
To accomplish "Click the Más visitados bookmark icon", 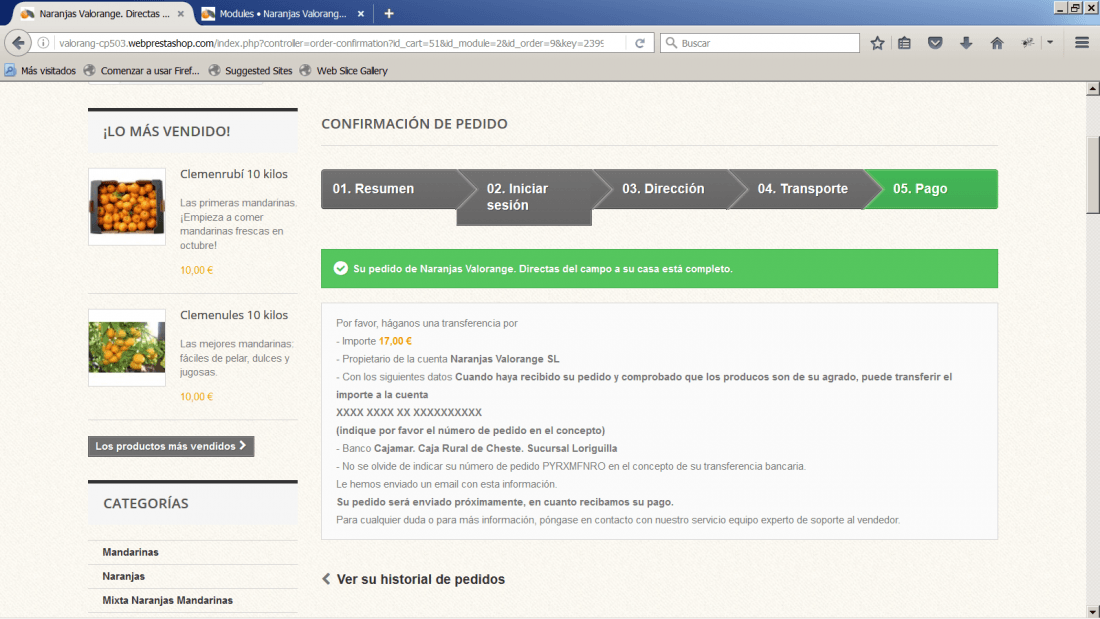I will pos(10,70).
